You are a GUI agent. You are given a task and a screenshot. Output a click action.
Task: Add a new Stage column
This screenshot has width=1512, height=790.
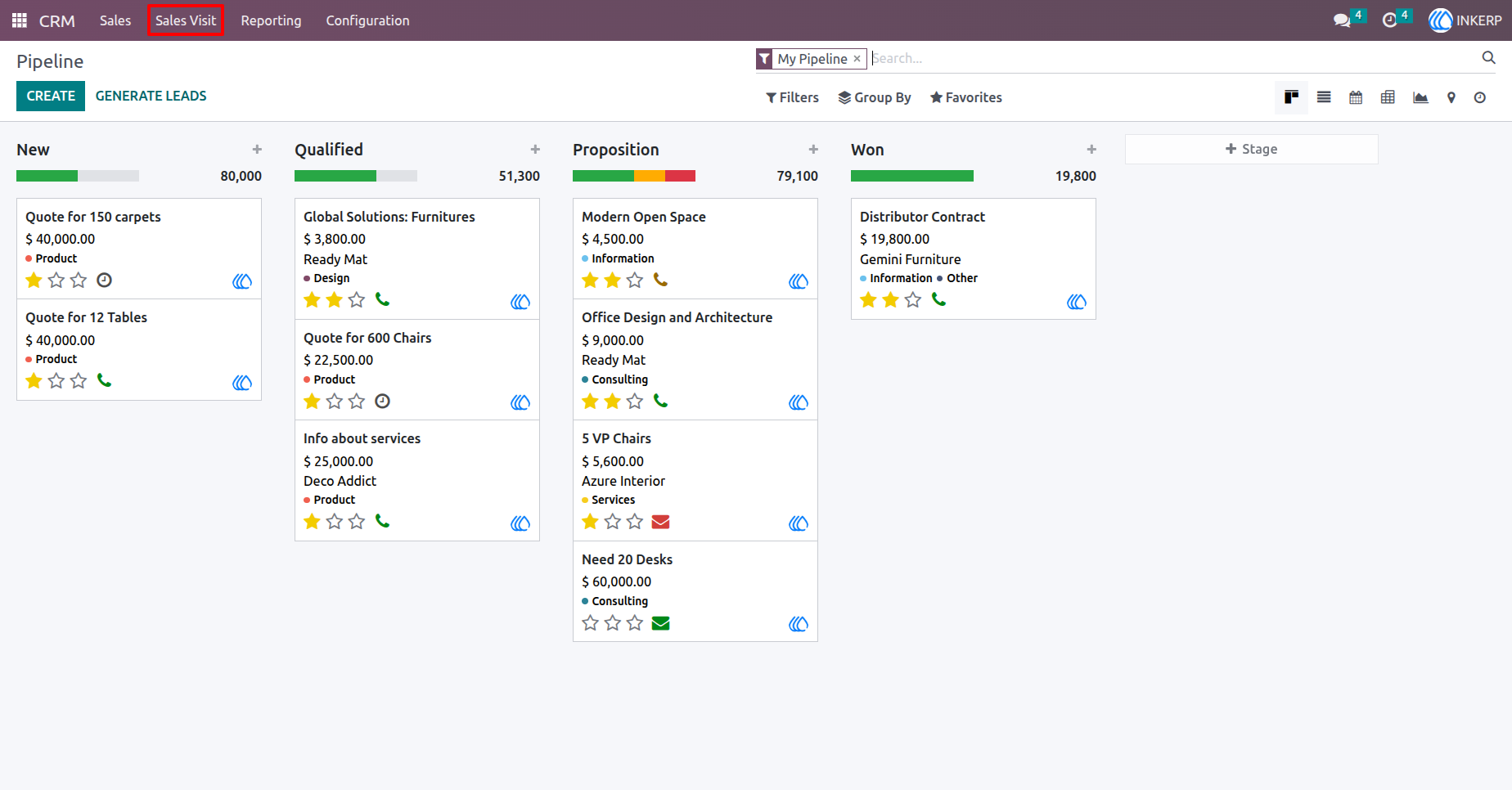(x=1251, y=149)
